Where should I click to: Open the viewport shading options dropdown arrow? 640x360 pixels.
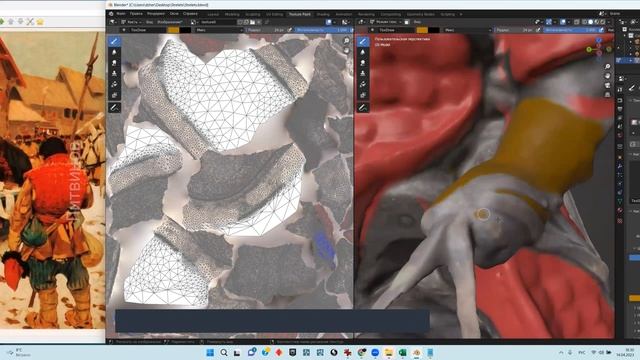pos(609,22)
